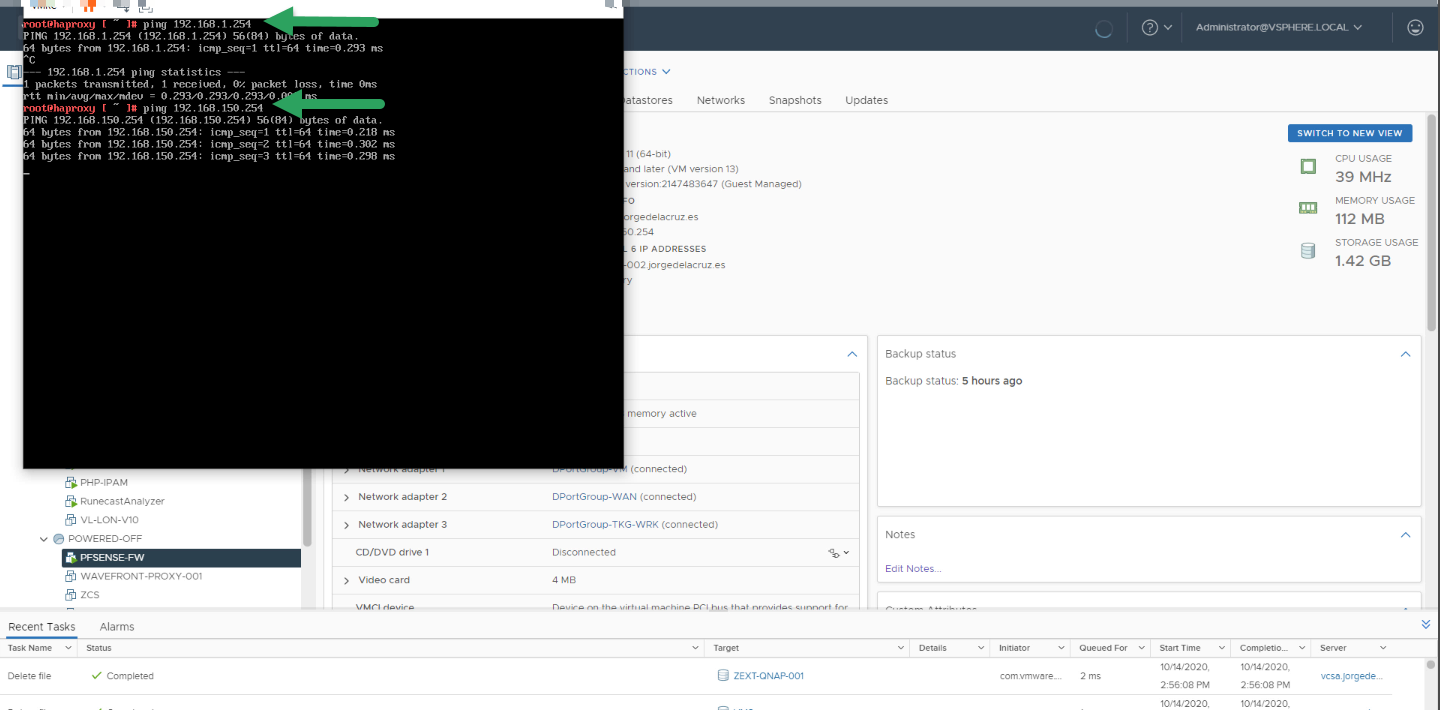Open the Actions dropdown menu
Viewport: 1440px width, 710px height.
coord(646,72)
